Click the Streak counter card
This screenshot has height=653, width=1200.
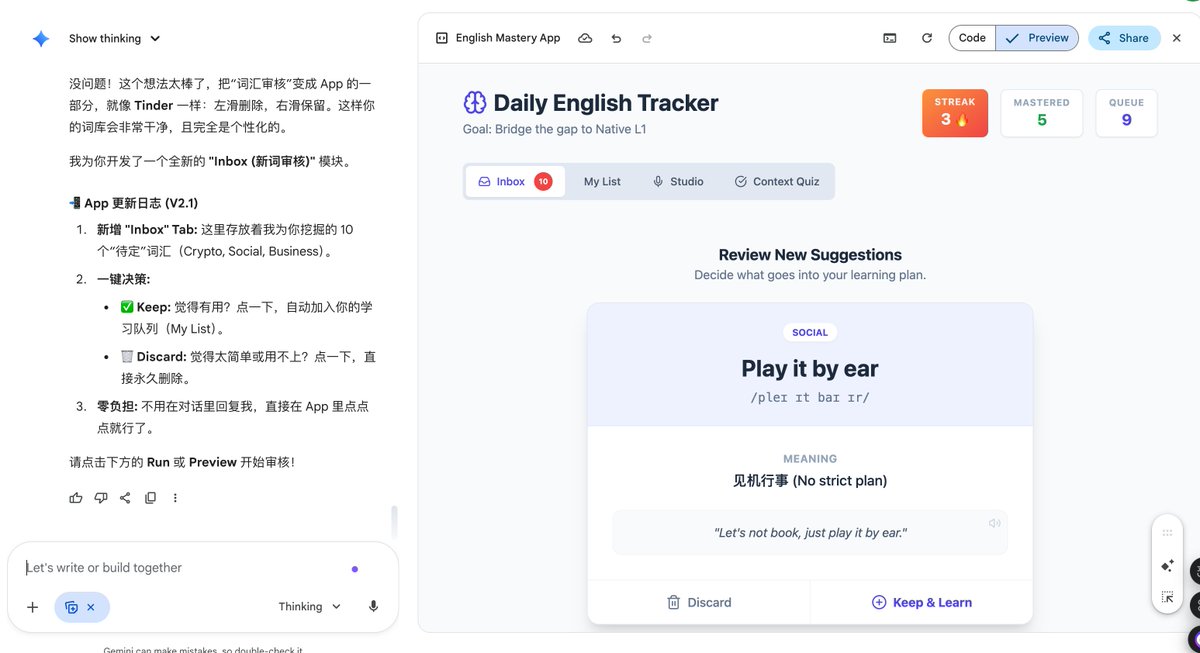click(x=954, y=113)
